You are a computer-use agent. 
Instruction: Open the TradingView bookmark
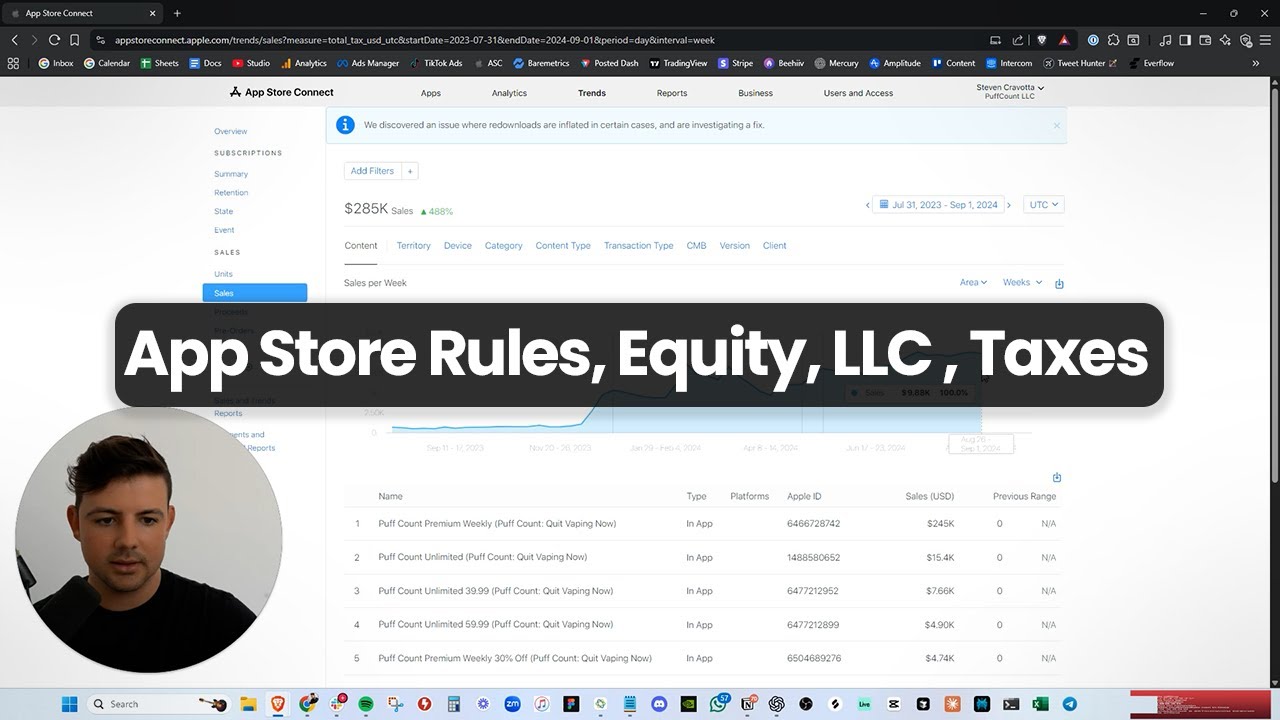pyautogui.click(x=678, y=63)
